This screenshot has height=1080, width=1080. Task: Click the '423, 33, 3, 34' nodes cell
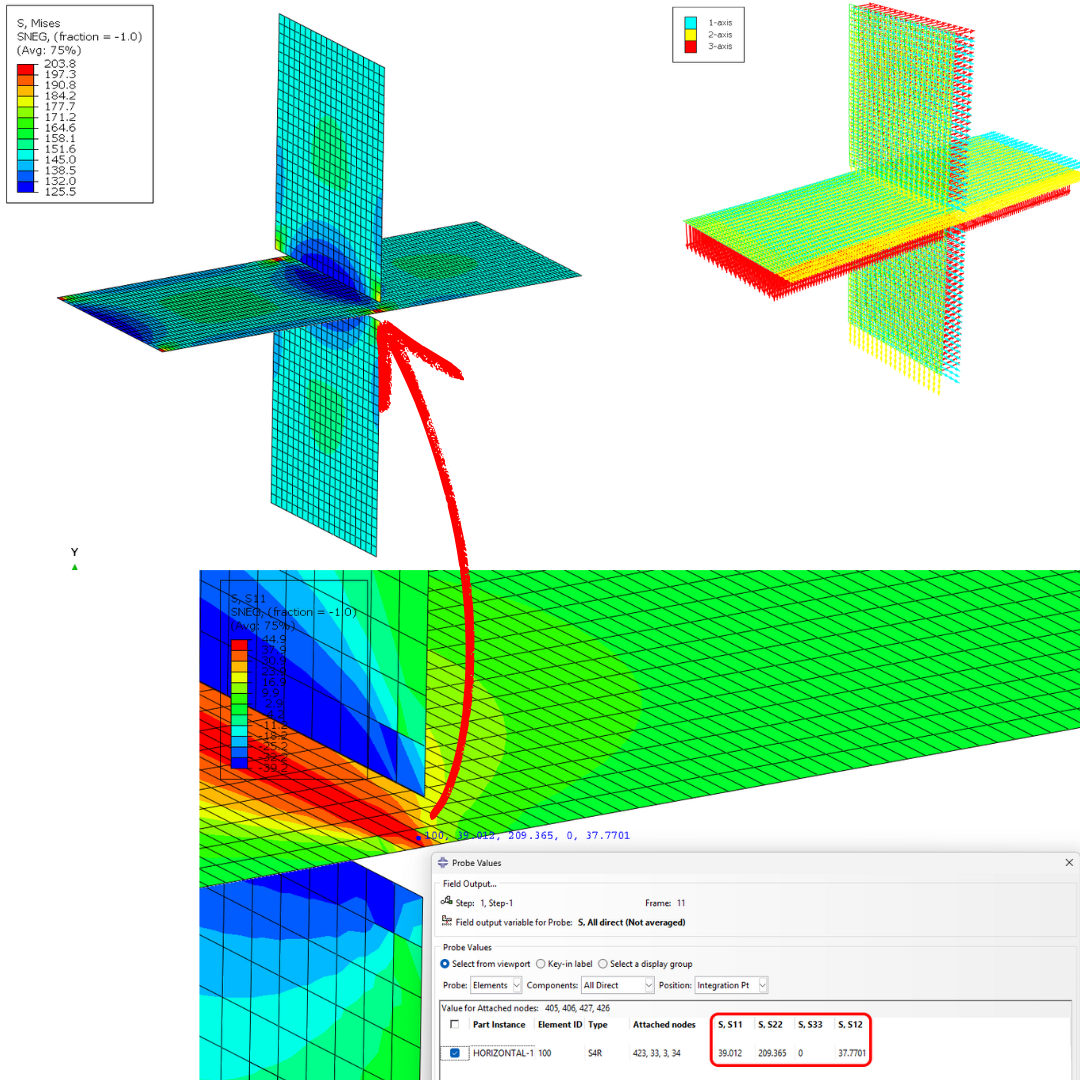pos(656,1053)
